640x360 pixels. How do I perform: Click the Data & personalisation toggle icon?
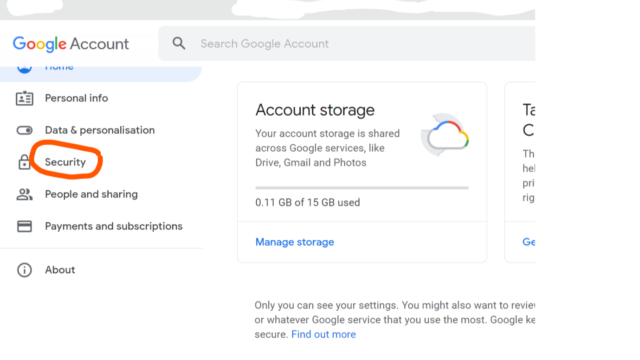[24, 130]
